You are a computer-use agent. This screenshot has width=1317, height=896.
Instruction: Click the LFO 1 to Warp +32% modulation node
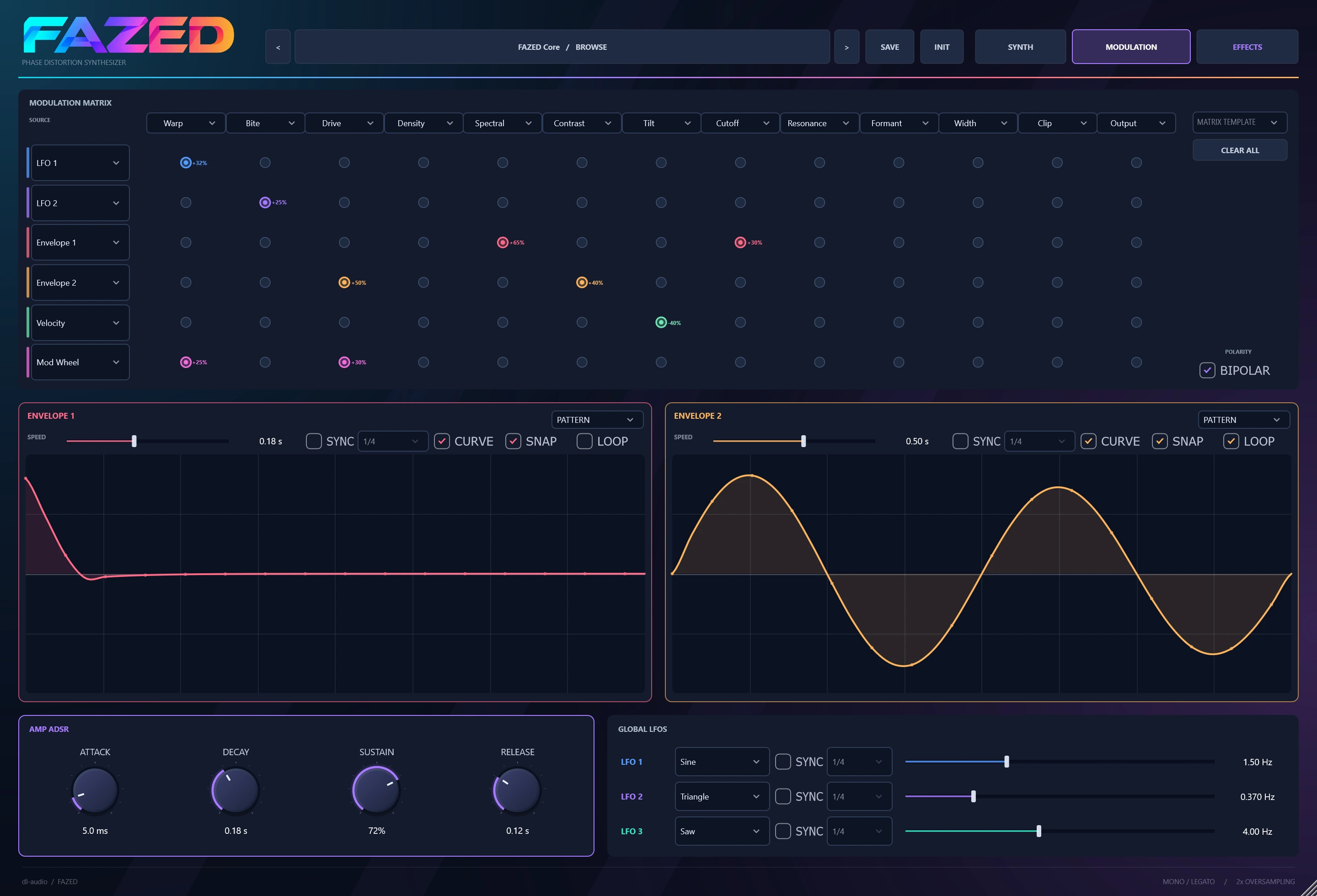(185, 163)
